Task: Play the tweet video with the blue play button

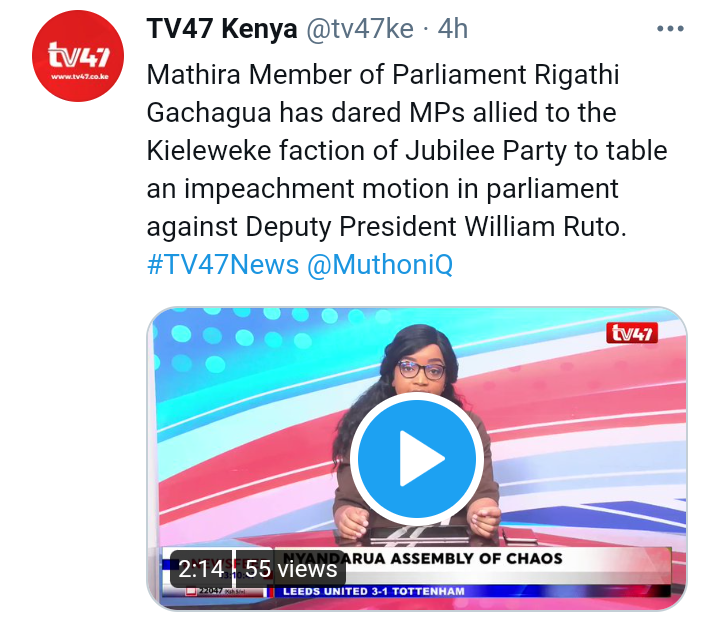Action: 417,458
